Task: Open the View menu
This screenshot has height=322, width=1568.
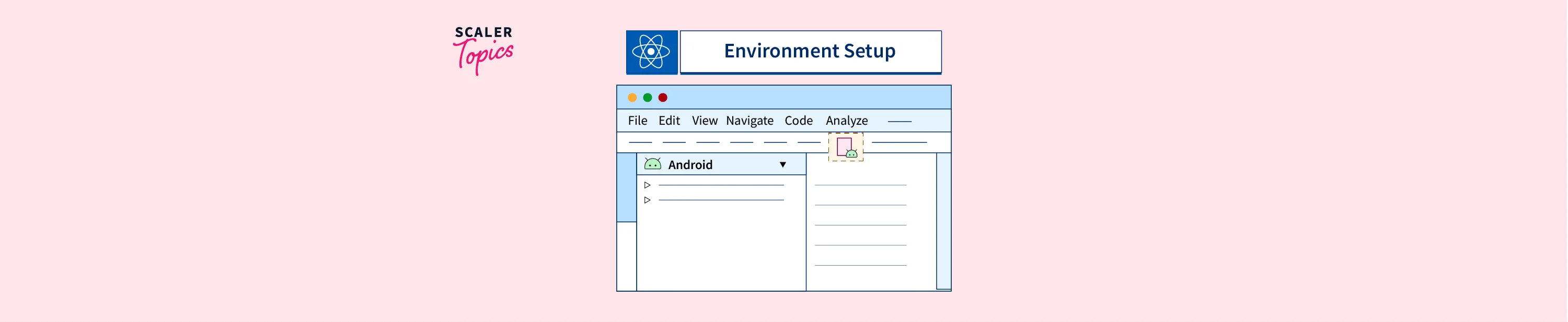Action: pyautogui.click(x=704, y=121)
